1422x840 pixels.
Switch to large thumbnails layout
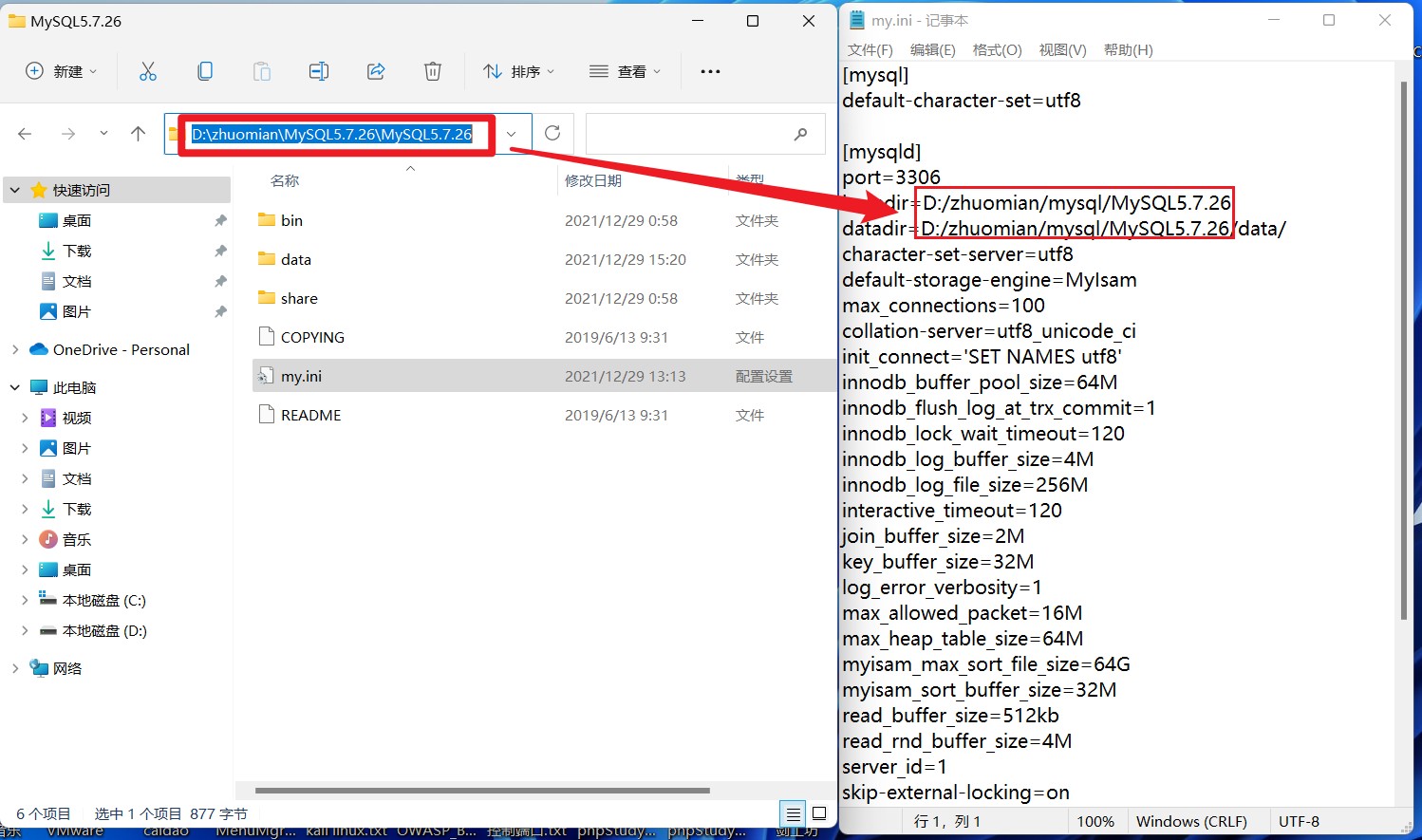tap(819, 813)
